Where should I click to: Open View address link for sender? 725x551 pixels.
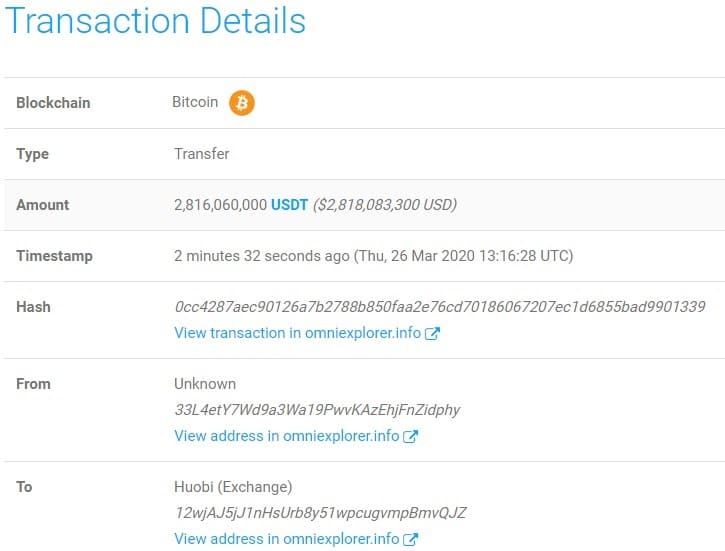286,436
